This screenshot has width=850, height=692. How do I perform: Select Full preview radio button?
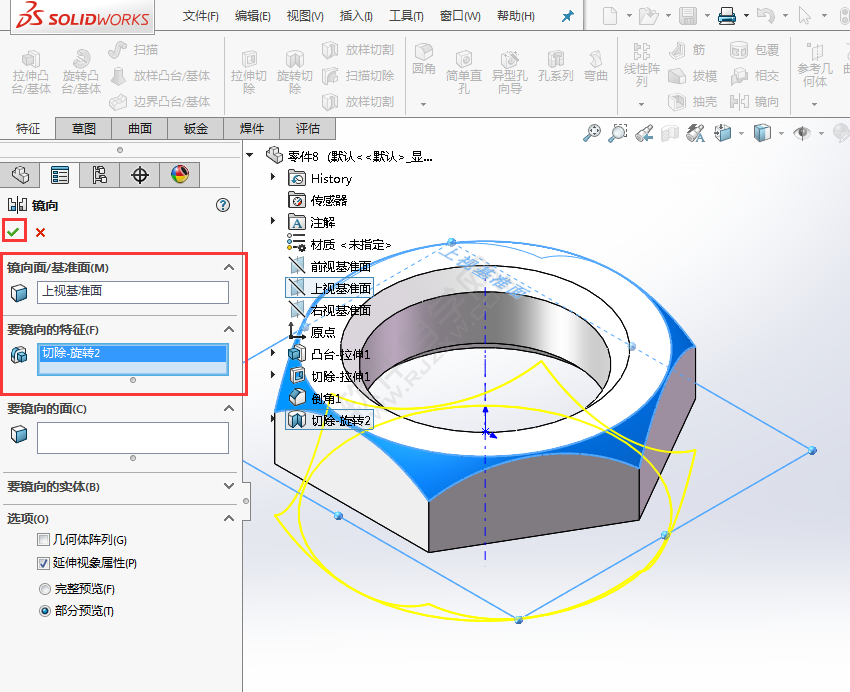pyautogui.click(x=45, y=588)
